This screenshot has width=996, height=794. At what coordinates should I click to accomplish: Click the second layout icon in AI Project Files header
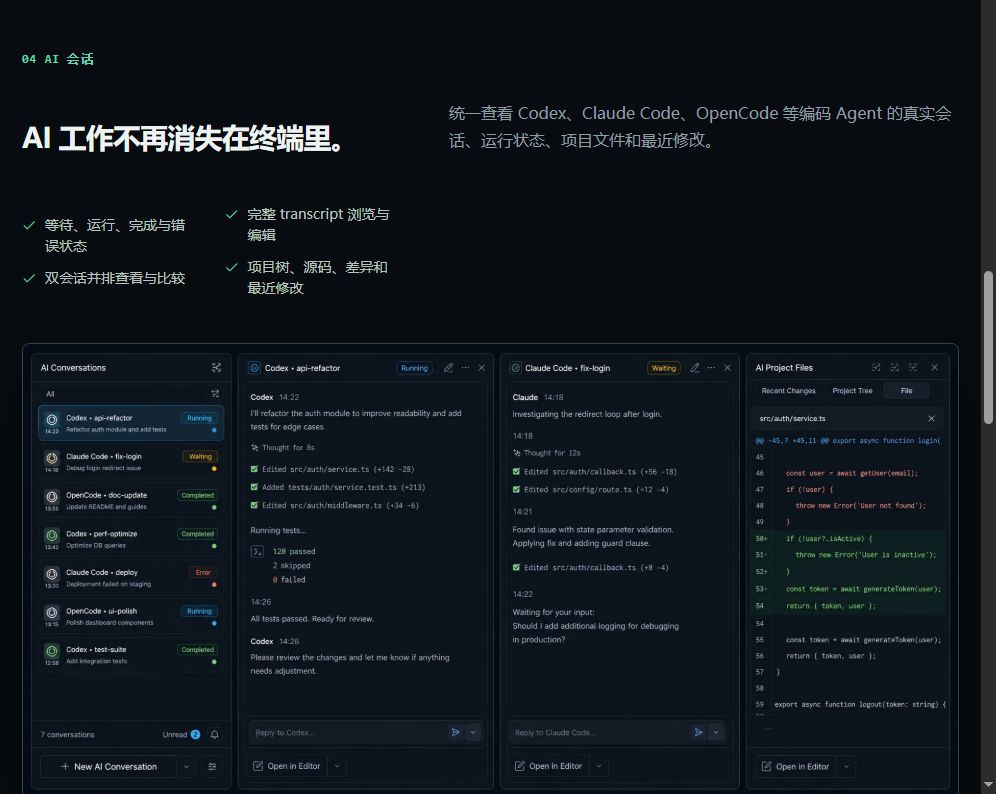(894, 367)
